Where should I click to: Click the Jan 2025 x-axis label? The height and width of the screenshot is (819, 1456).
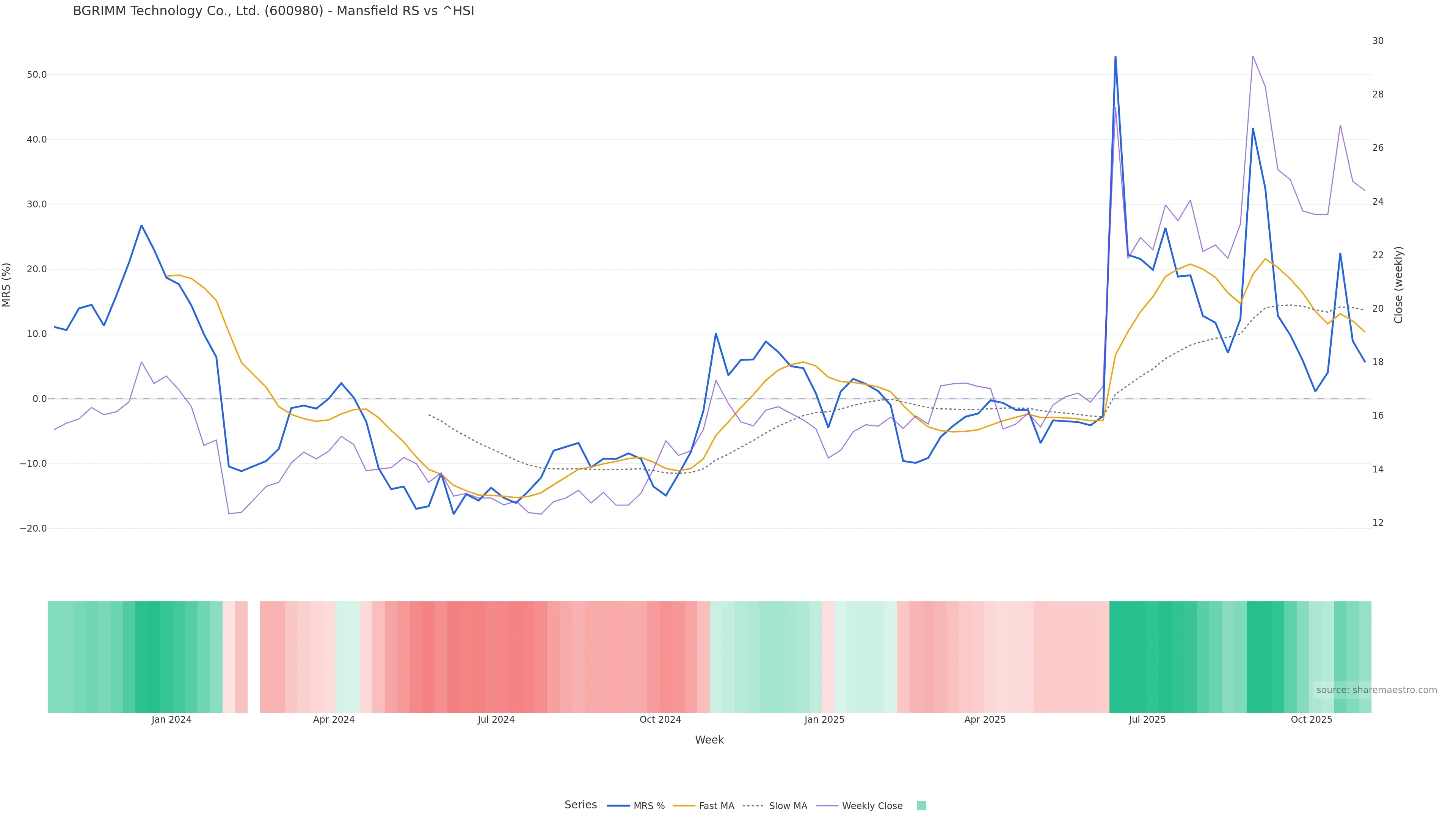825,720
